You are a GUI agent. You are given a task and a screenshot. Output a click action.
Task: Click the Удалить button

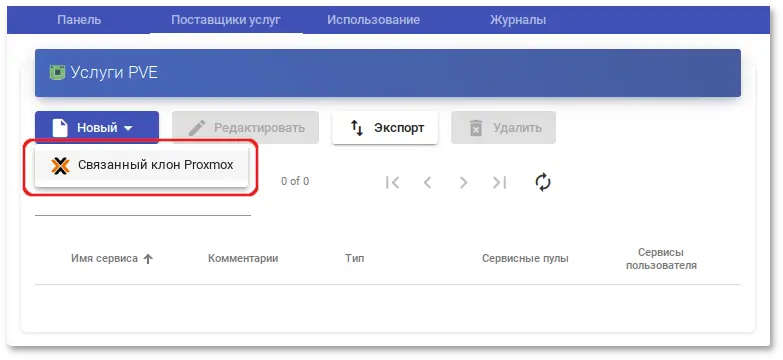click(x=503, y=128)
